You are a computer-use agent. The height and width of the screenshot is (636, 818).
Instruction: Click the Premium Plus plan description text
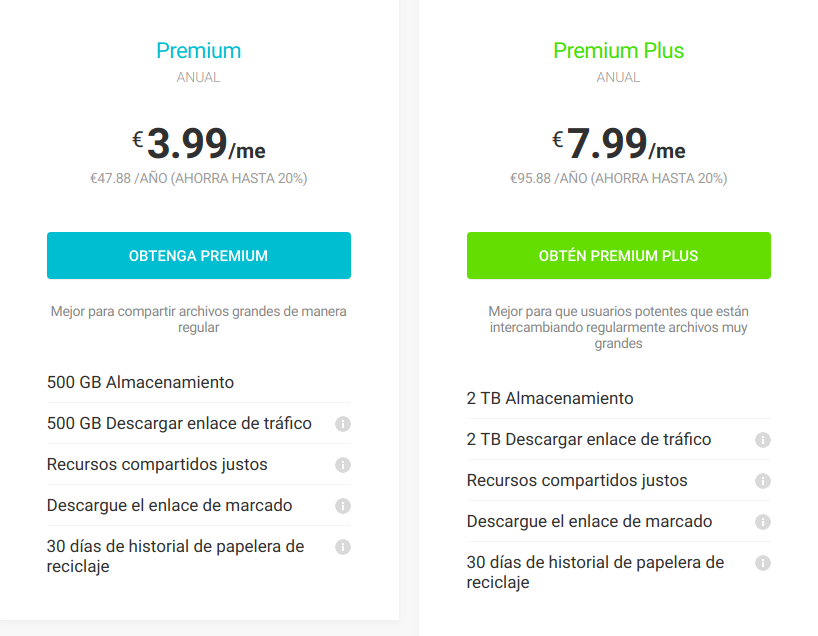point(619,327)
